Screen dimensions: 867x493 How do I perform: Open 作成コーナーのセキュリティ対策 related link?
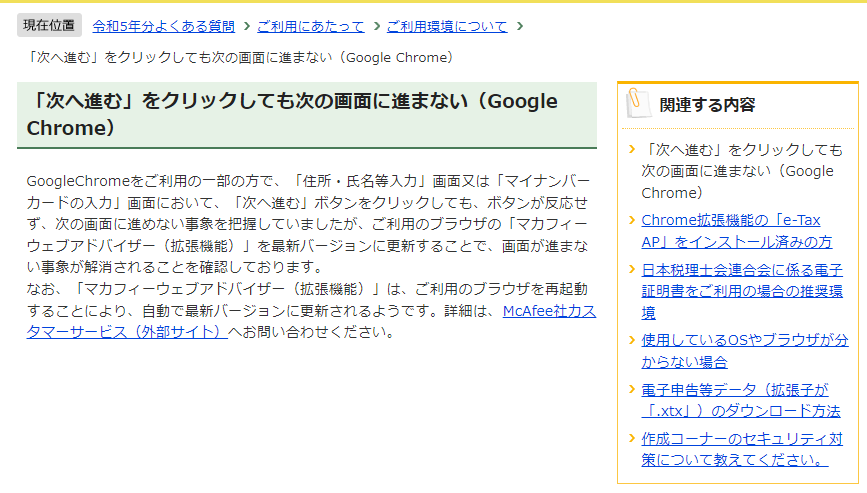pos(741,449)
